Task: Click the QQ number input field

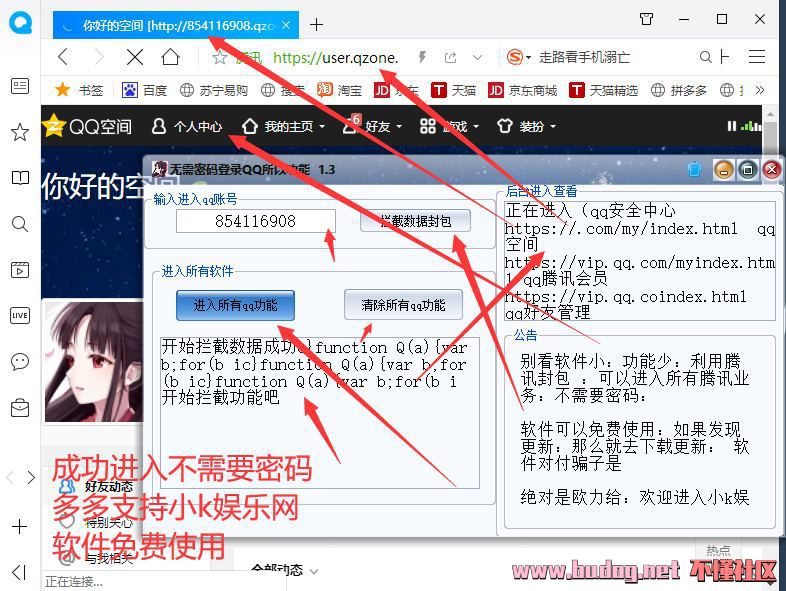Action: click(255, 221)
